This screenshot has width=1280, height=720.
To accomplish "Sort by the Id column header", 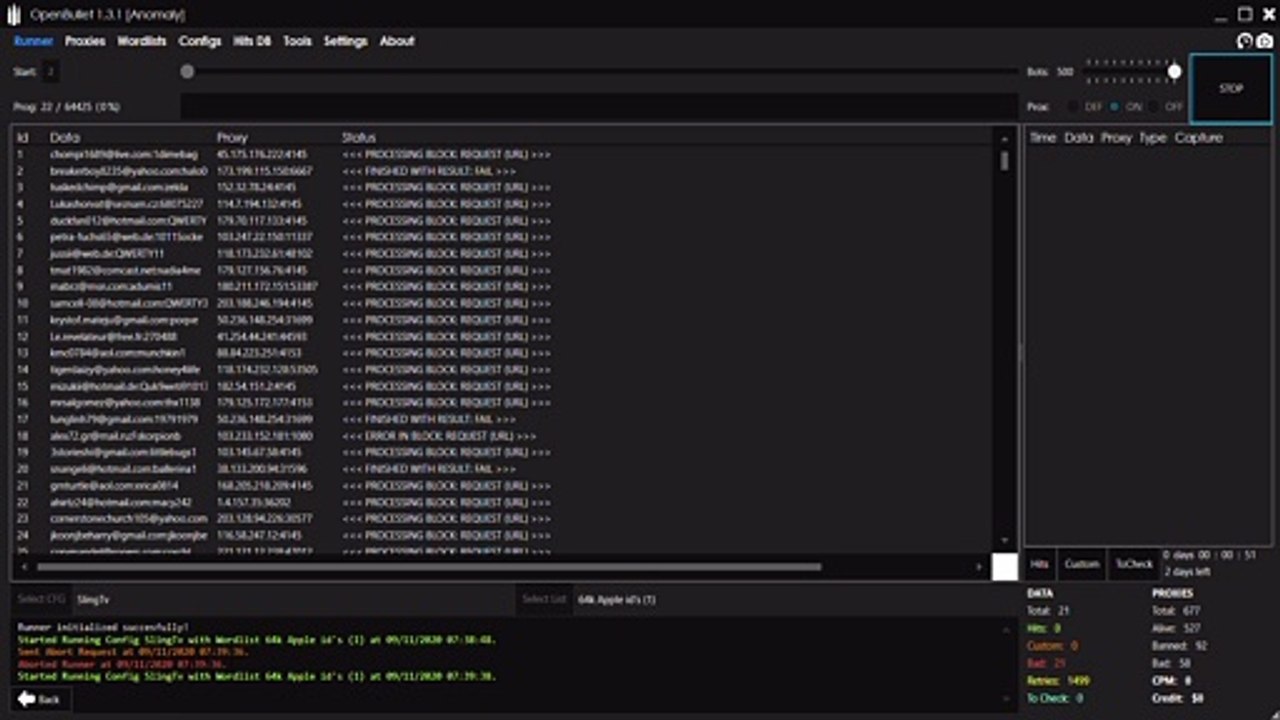I will pos(22,137).
